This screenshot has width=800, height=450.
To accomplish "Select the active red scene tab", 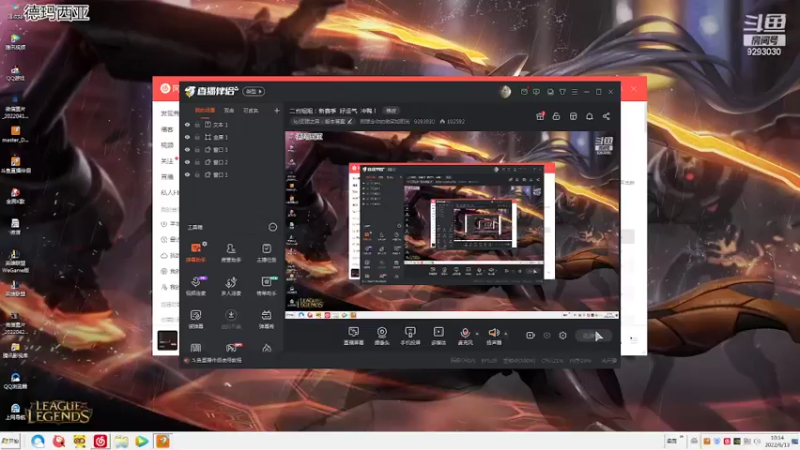I will coord(205,110).
